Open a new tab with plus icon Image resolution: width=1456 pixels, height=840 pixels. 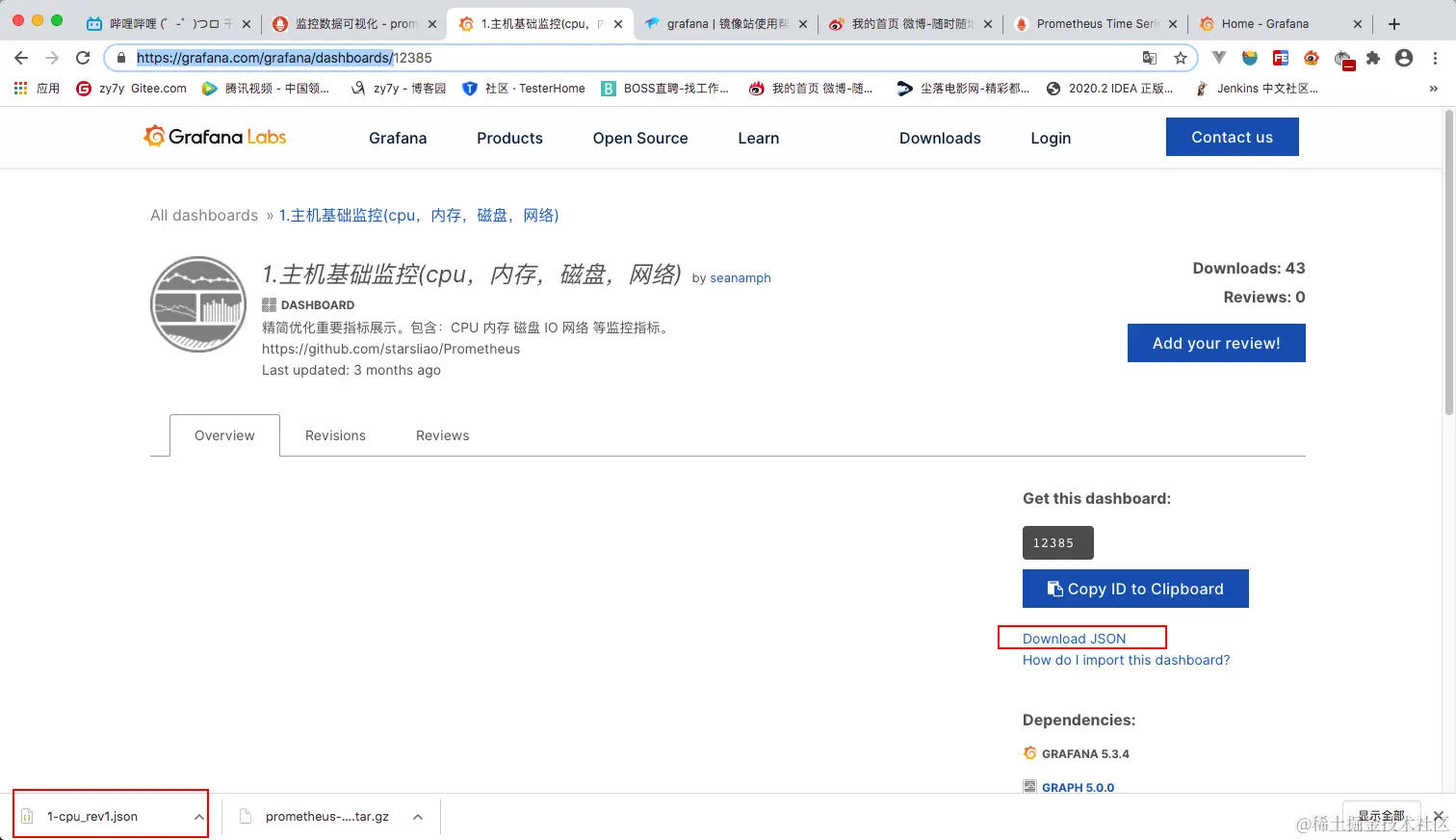pos(1394,24)
